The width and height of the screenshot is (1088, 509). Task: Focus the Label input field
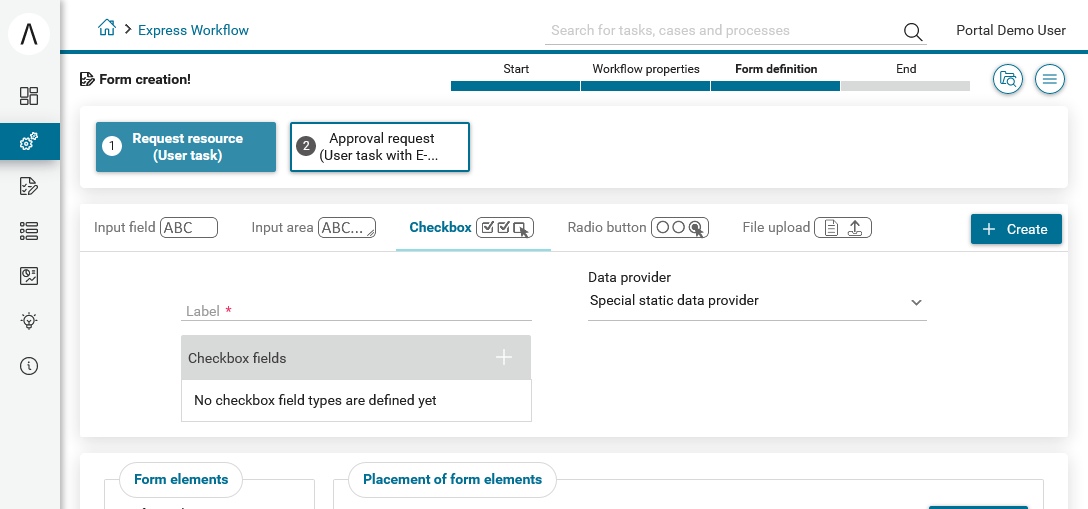(x=356, y=311)
